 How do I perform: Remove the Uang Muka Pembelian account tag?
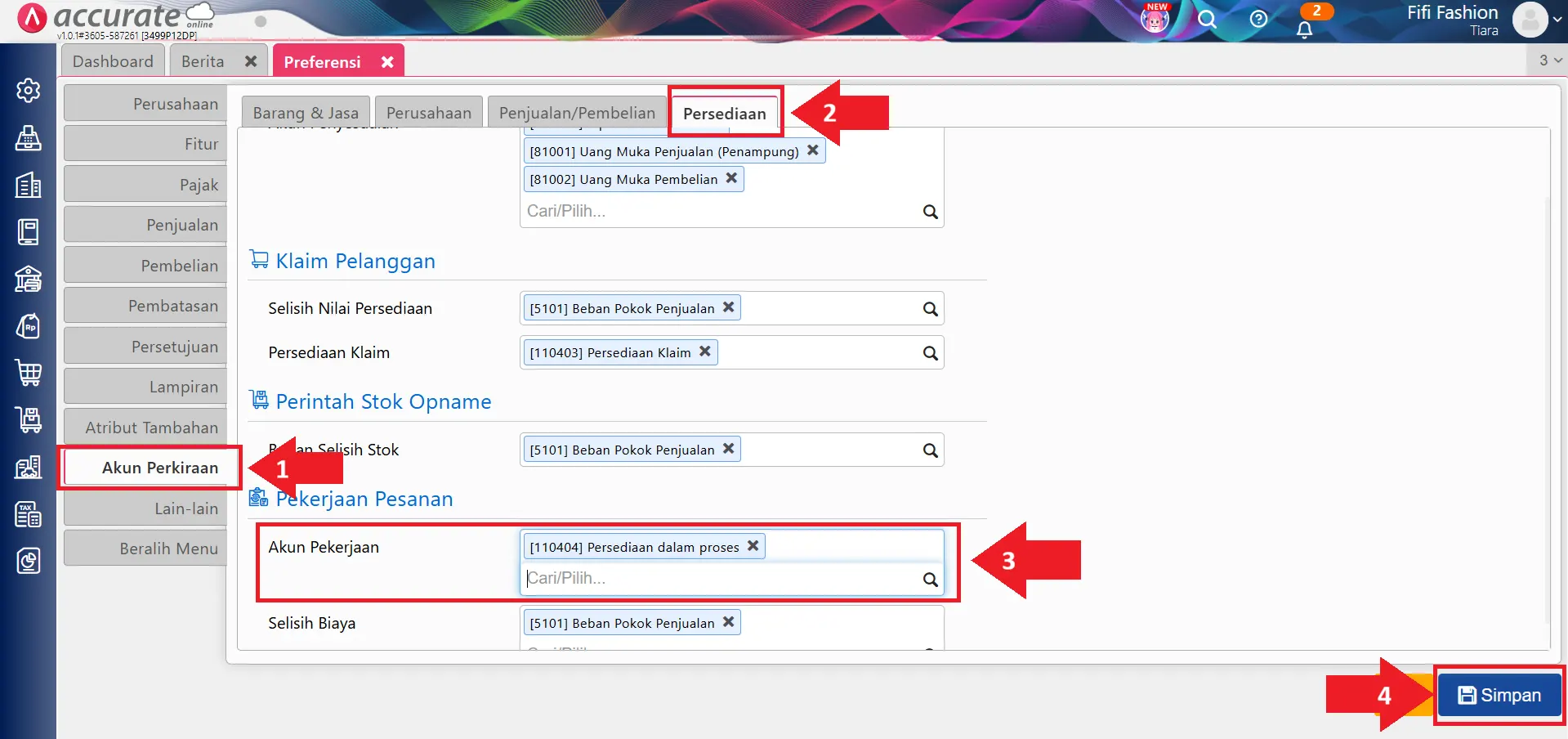731,178
